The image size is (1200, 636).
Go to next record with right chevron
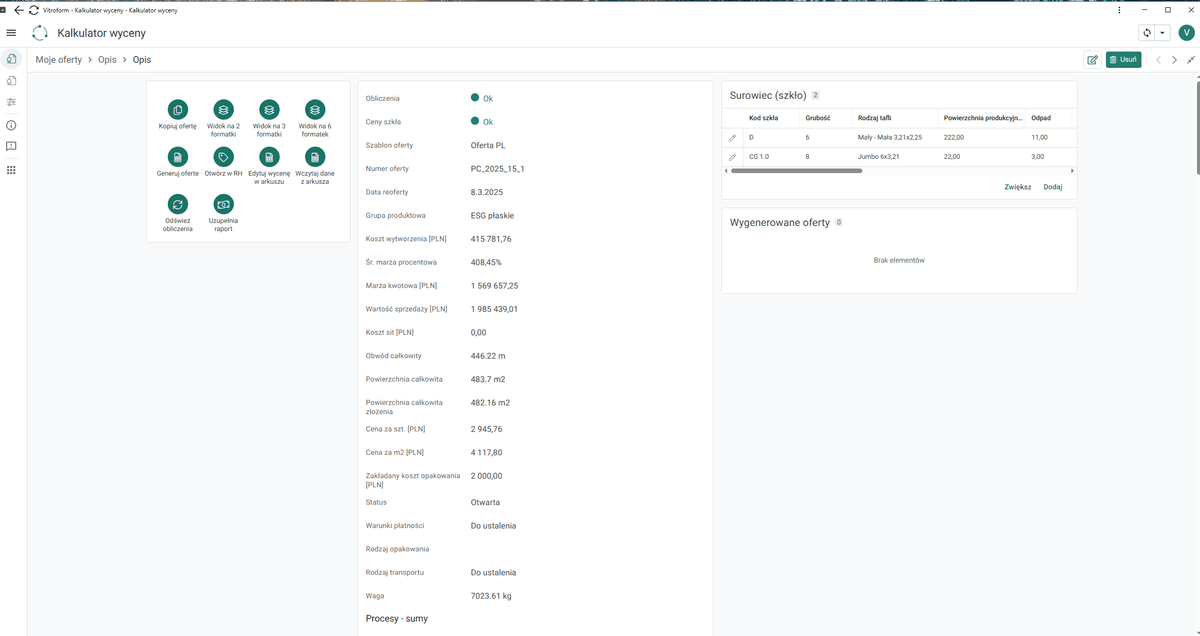coord(1175,60)
